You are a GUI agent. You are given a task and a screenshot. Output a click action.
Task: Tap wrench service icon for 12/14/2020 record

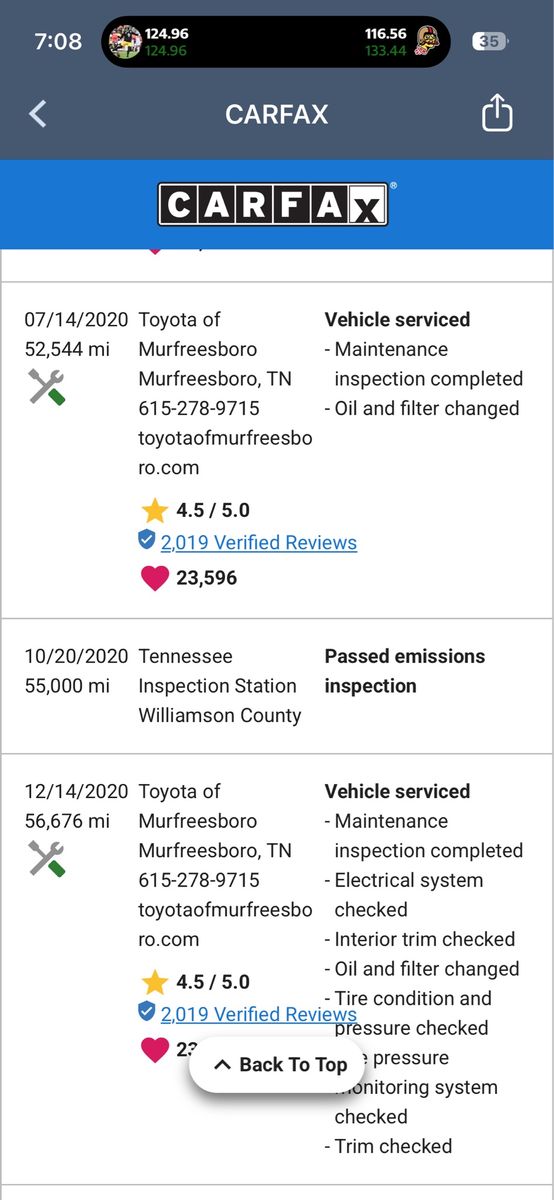46,858
